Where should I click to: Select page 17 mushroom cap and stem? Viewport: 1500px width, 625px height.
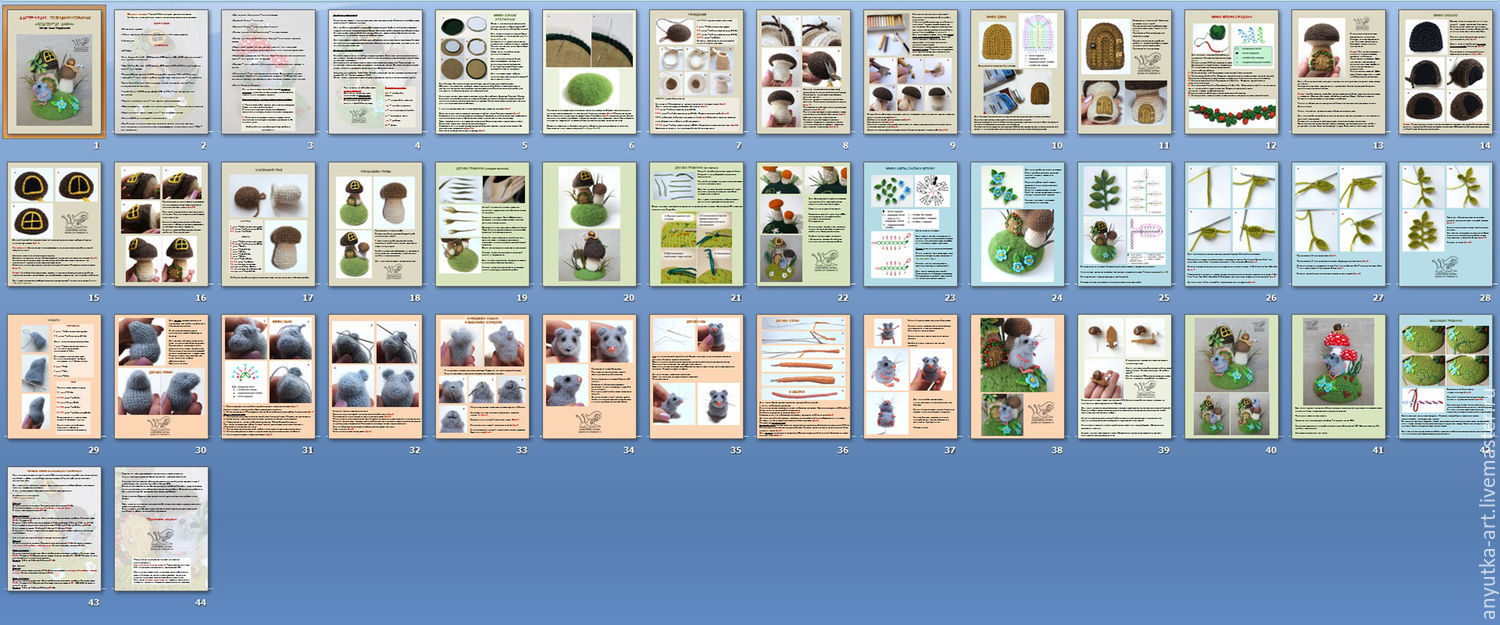tap(268, 225)
